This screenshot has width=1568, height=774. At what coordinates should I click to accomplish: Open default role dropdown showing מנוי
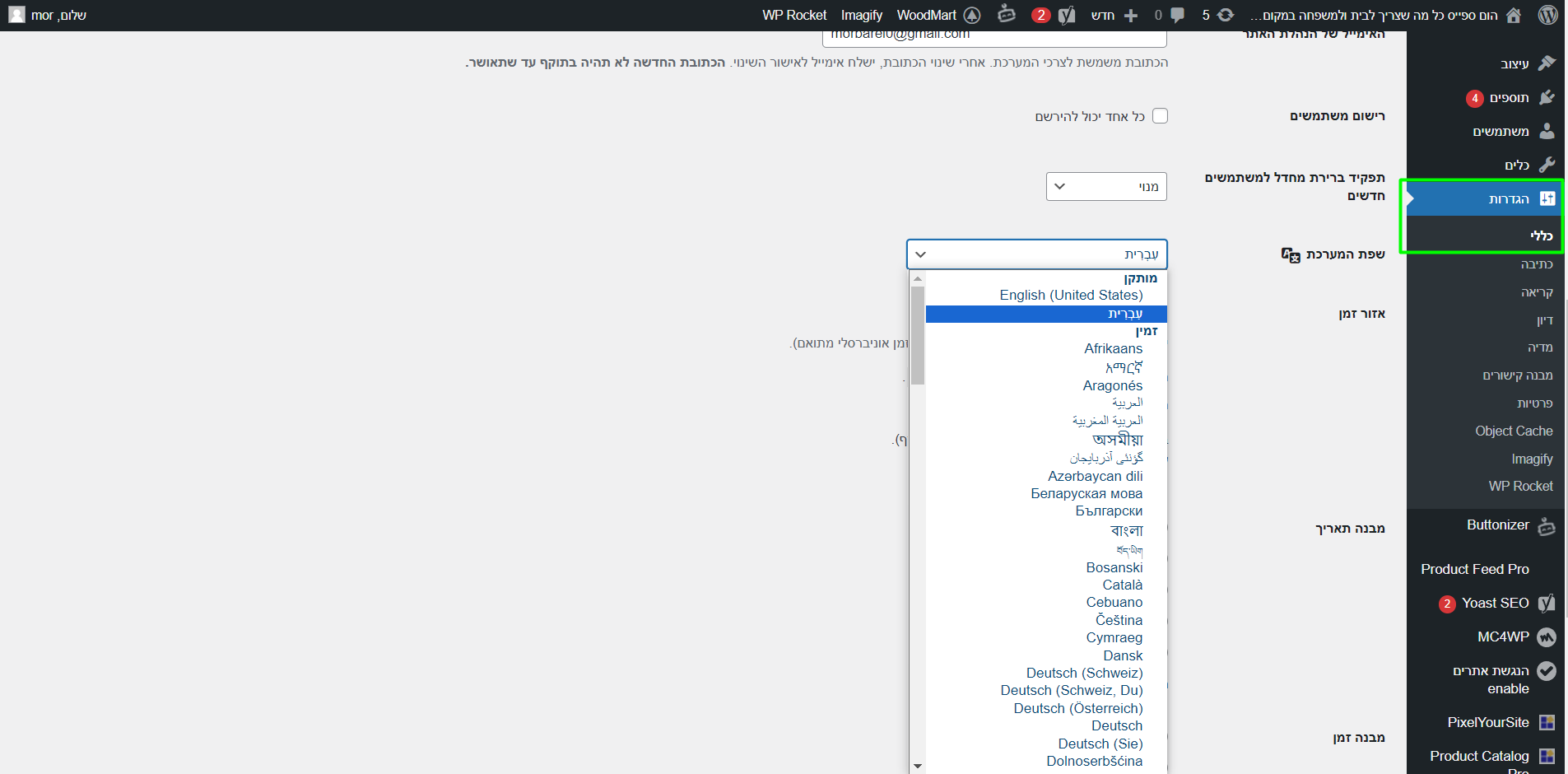[x=1106, y=186]
